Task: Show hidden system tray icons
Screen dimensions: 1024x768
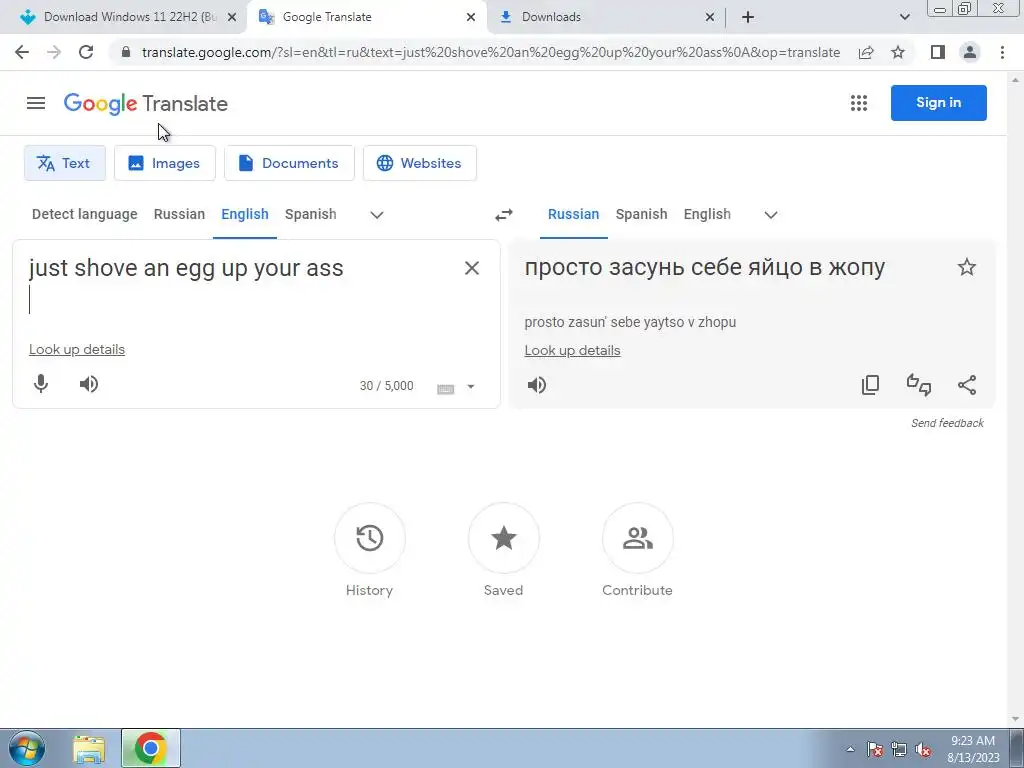Action: click(850, 749)
